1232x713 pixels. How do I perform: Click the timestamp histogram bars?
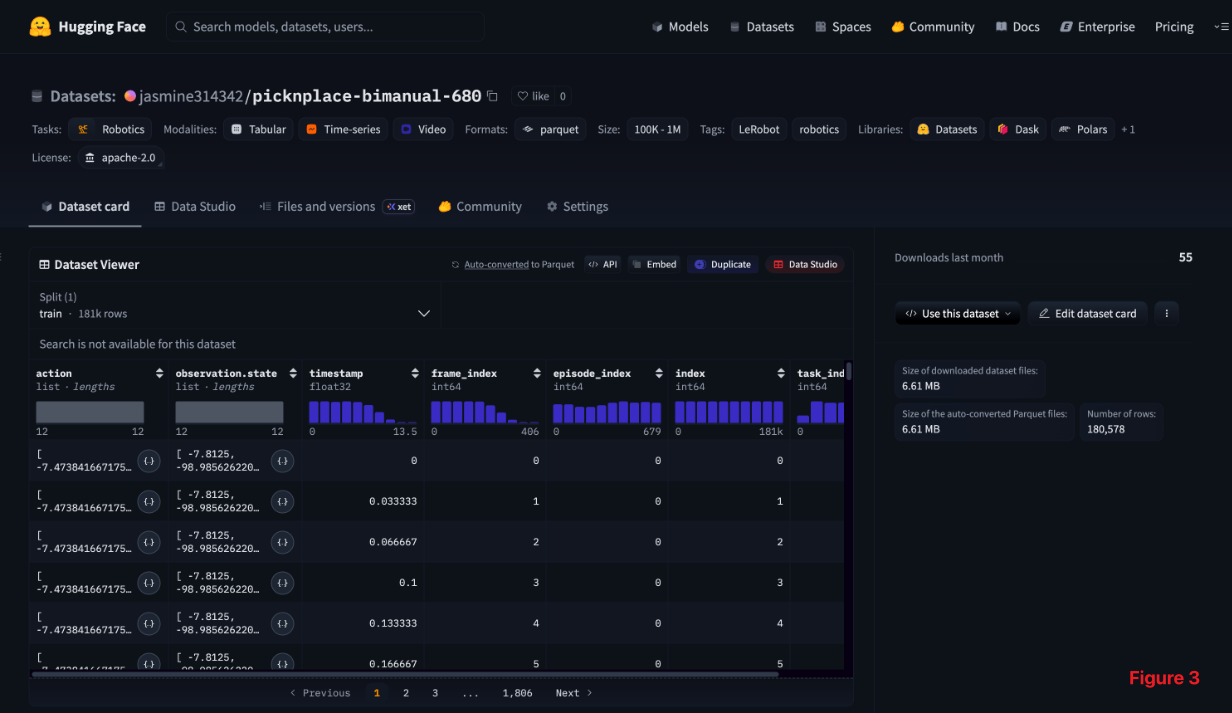click(x=363, y=412)
